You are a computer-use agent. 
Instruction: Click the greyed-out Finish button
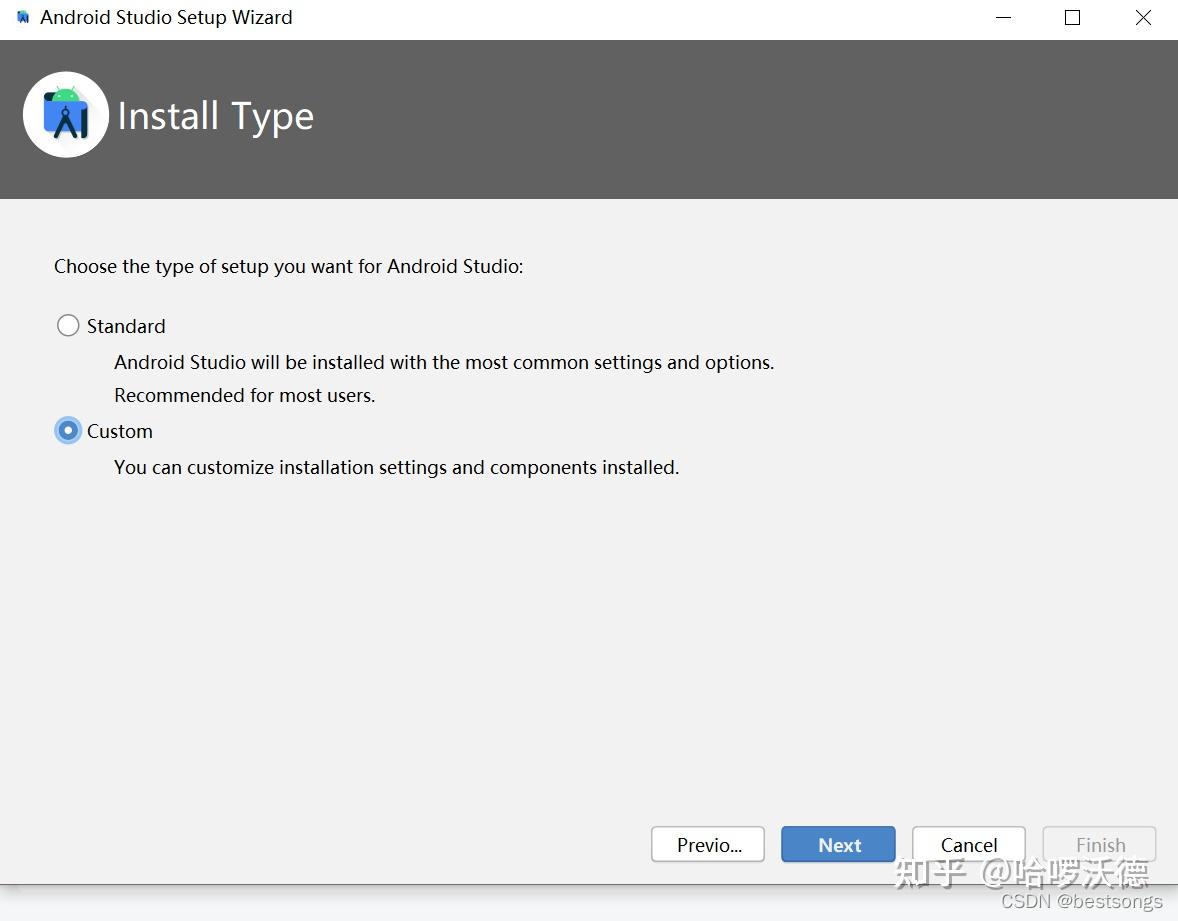(1100, 845)
